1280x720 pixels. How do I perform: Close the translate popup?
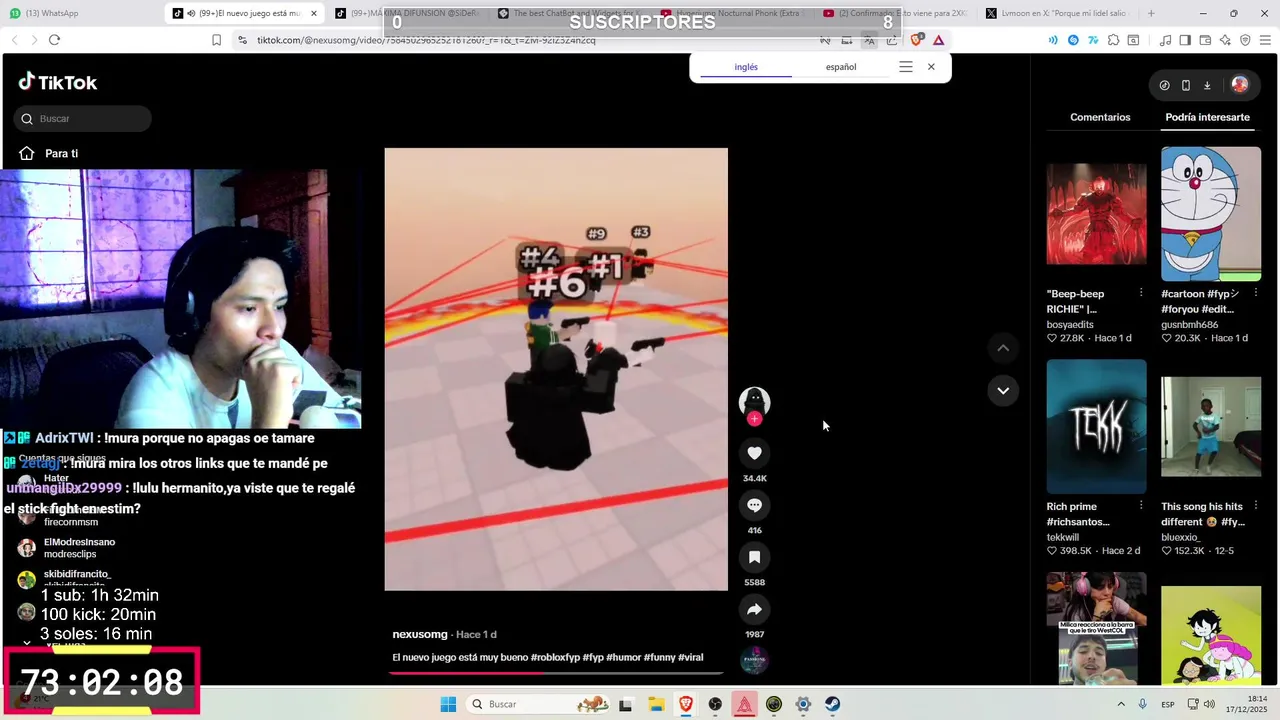[x=931, y=67]
